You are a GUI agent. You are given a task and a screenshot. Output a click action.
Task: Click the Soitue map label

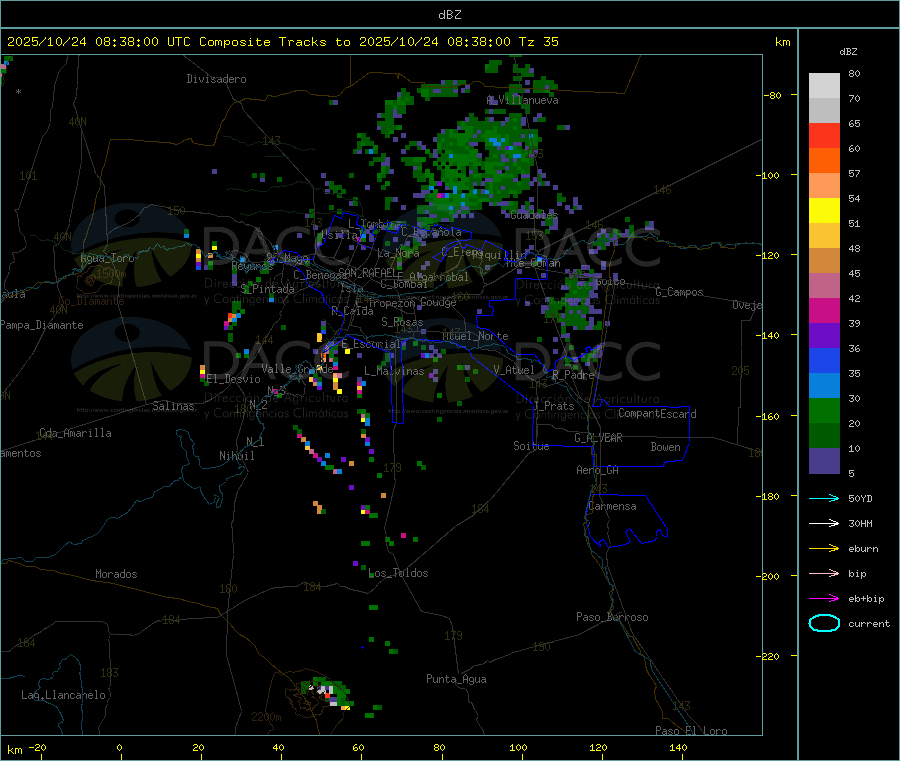pos(531,446)
